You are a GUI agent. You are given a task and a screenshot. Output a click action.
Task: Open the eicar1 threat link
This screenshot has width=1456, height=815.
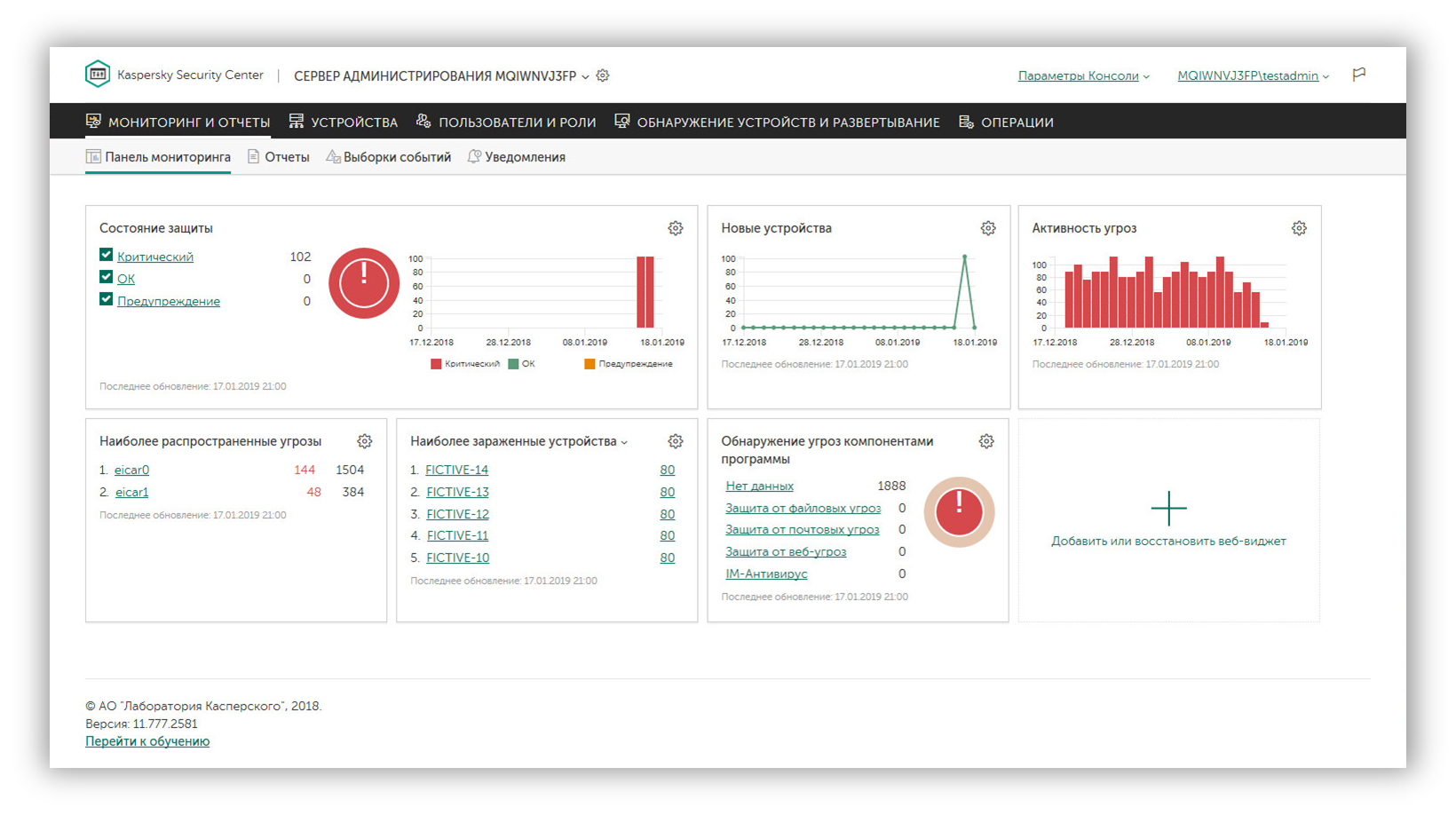coord(131,492)
